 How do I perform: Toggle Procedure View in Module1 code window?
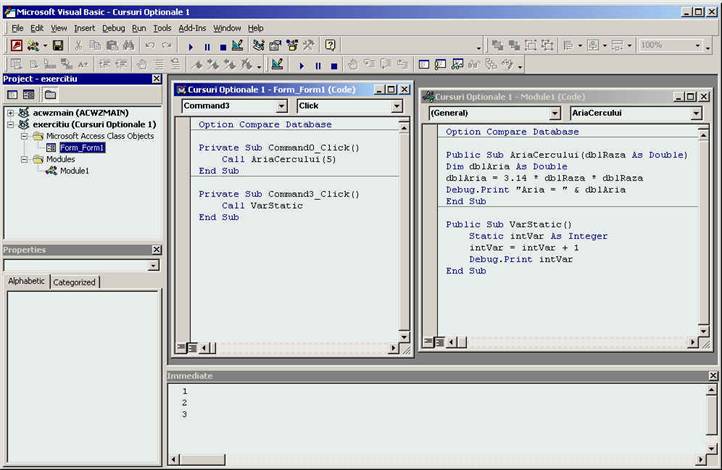428,342
